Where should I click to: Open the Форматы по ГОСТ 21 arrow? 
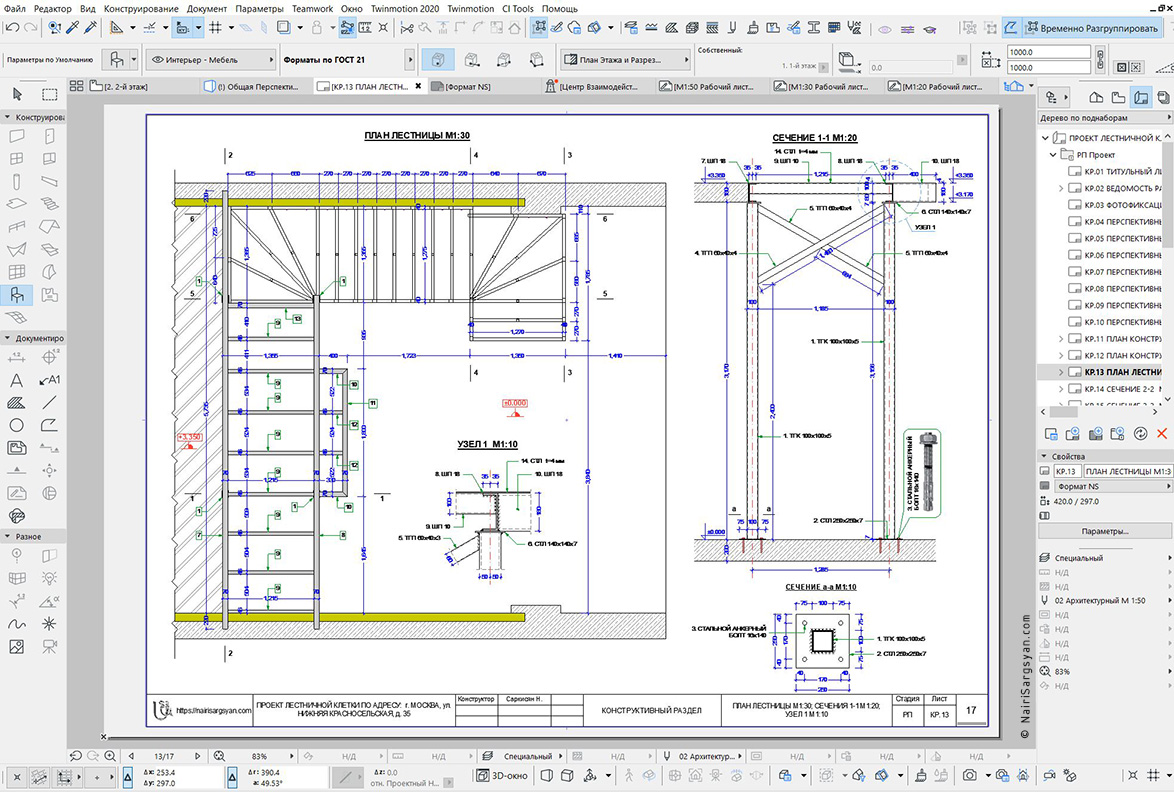point(410,59)
